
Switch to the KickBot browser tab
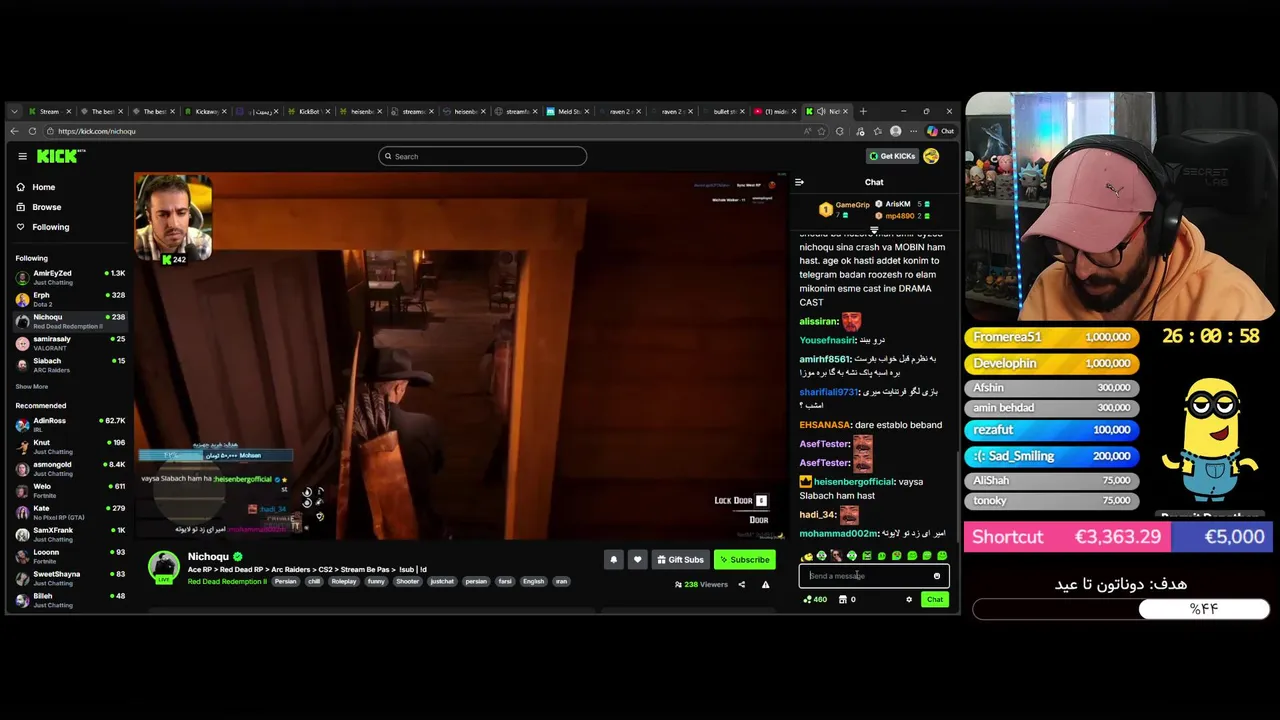point(309,111)
